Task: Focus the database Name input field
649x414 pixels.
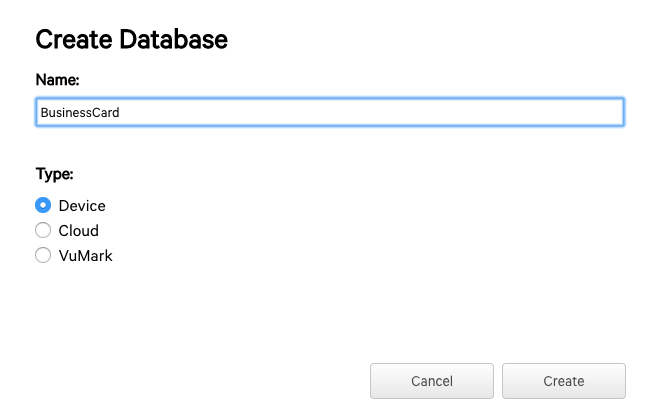Action: (330, 112)
